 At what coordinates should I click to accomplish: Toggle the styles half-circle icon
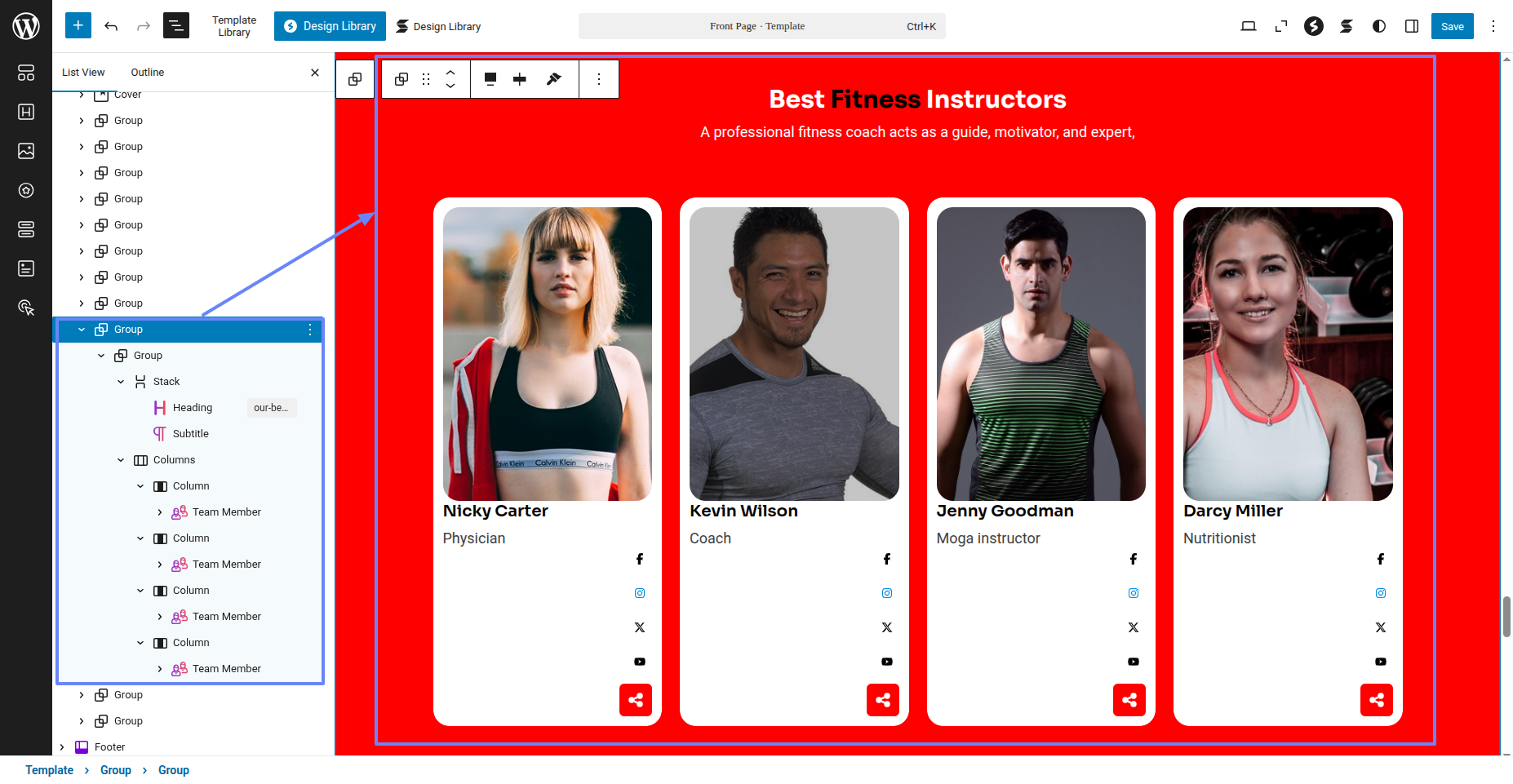pos(1379,26)
